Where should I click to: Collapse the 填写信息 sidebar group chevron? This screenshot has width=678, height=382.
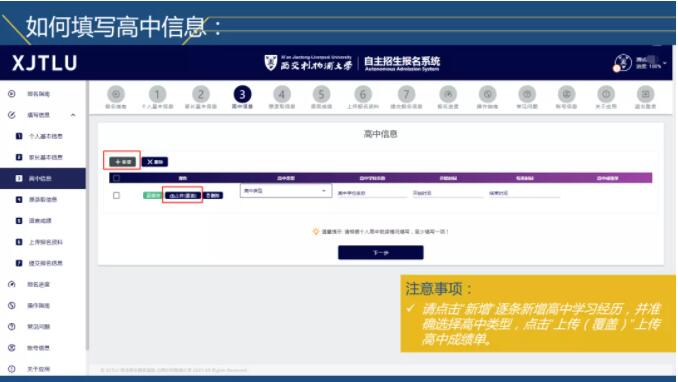pyautogui.click(x=73, y=115)
